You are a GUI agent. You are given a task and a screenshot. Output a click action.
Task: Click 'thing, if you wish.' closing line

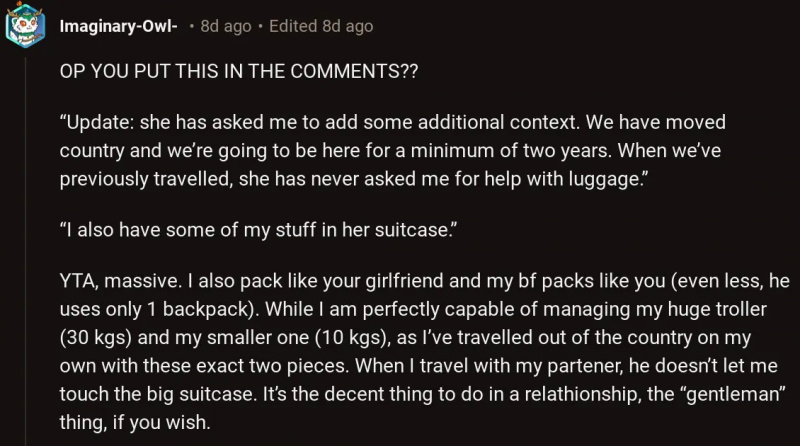coord(135,423)
